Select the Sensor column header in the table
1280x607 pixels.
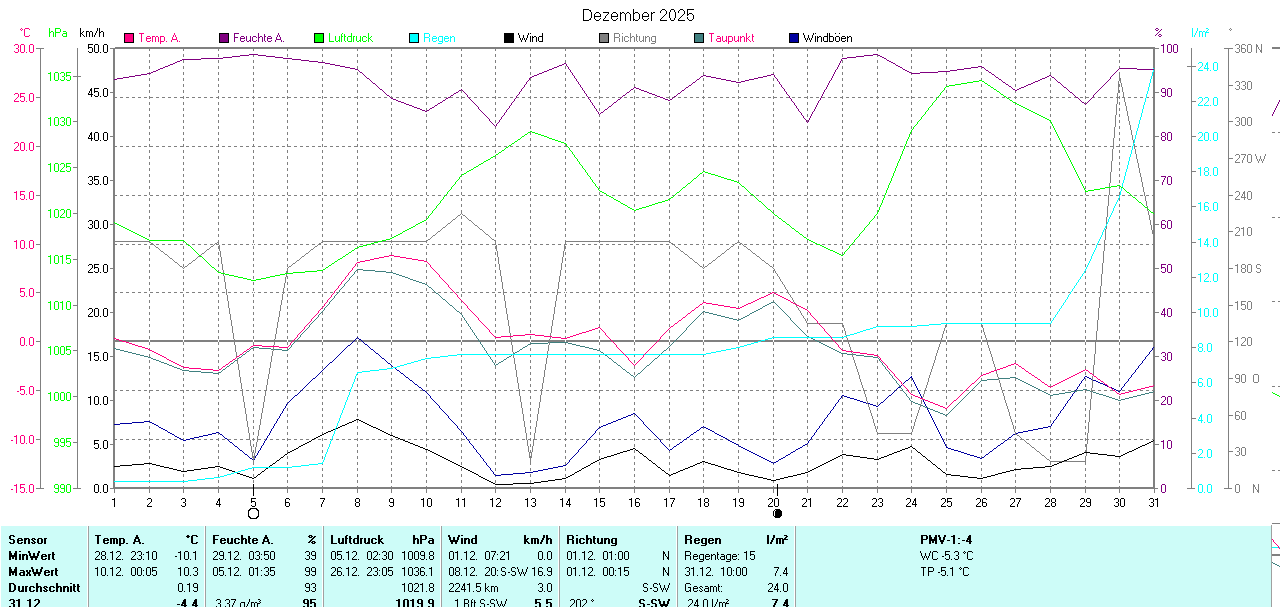[x=28, y=540]
